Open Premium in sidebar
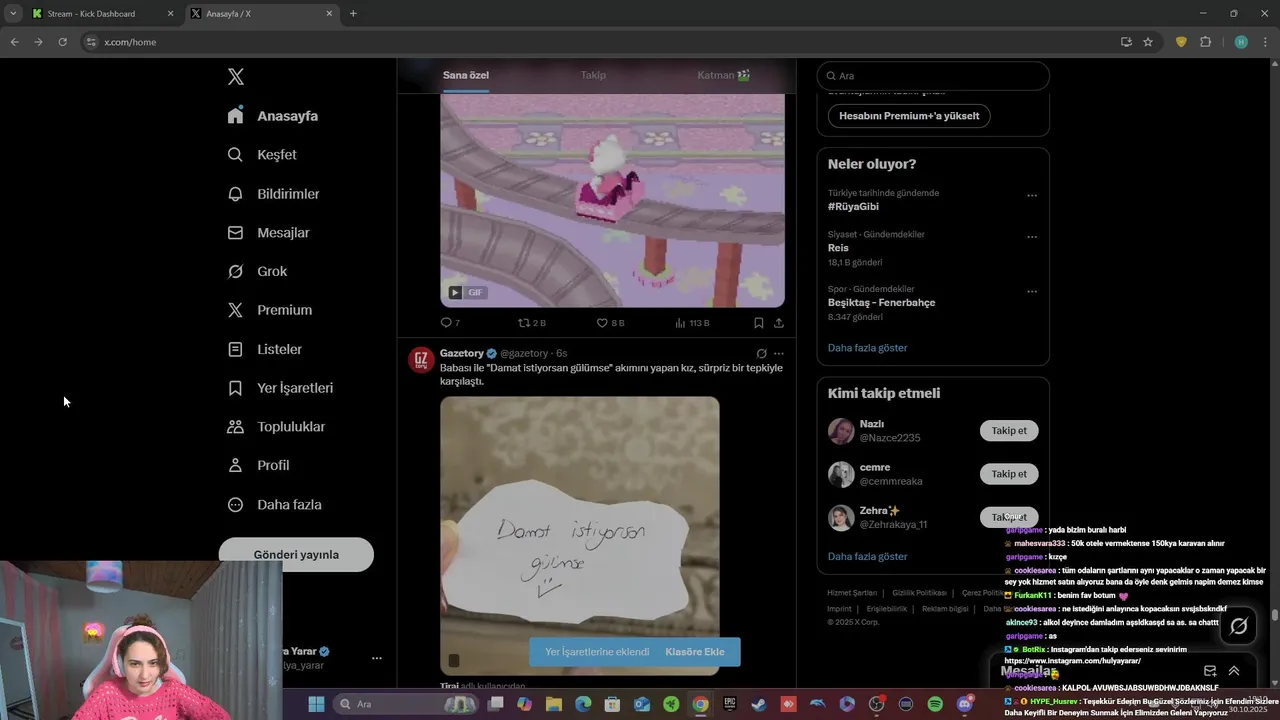Screen dimensions: 1280x720 click(270, 310)
